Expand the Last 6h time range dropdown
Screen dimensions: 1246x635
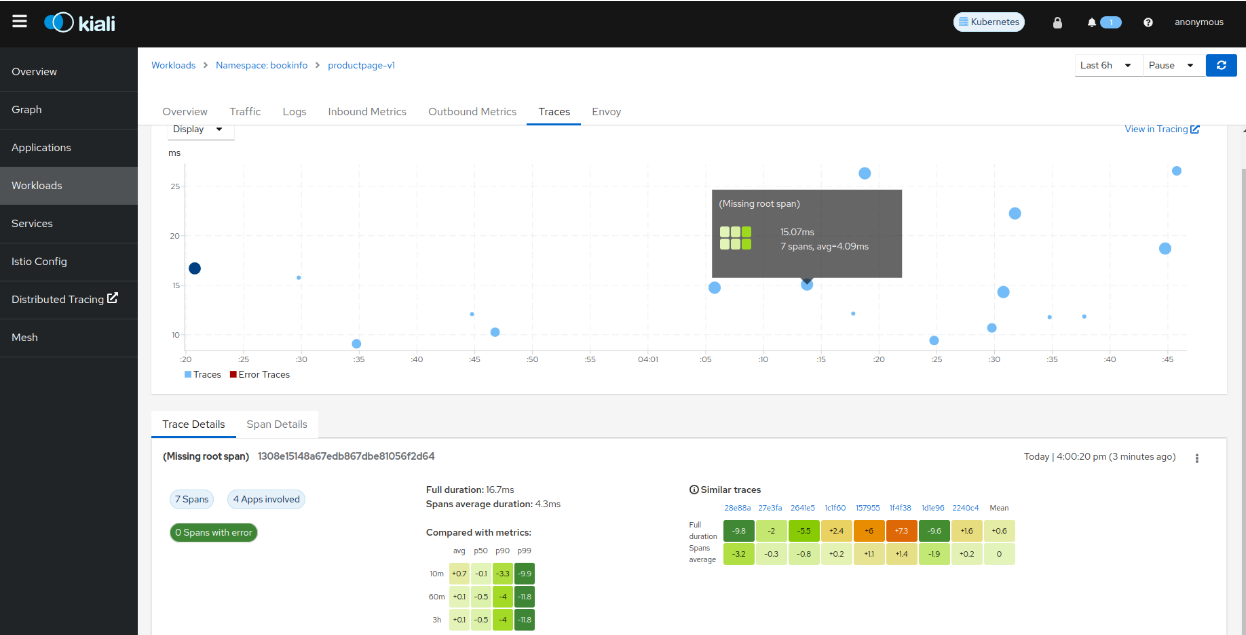click(x=1107, y=65)
